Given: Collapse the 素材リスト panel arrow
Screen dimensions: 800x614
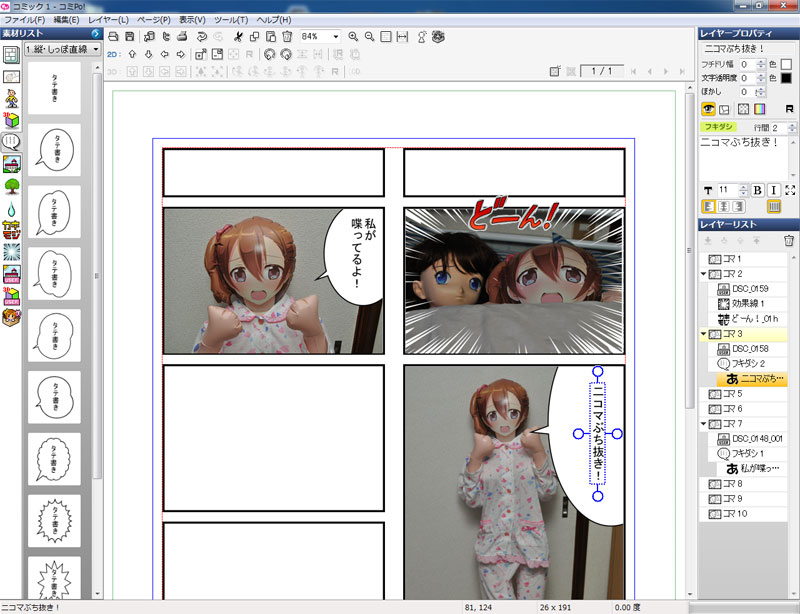Looking at the screenshot, I should point(95,34).
